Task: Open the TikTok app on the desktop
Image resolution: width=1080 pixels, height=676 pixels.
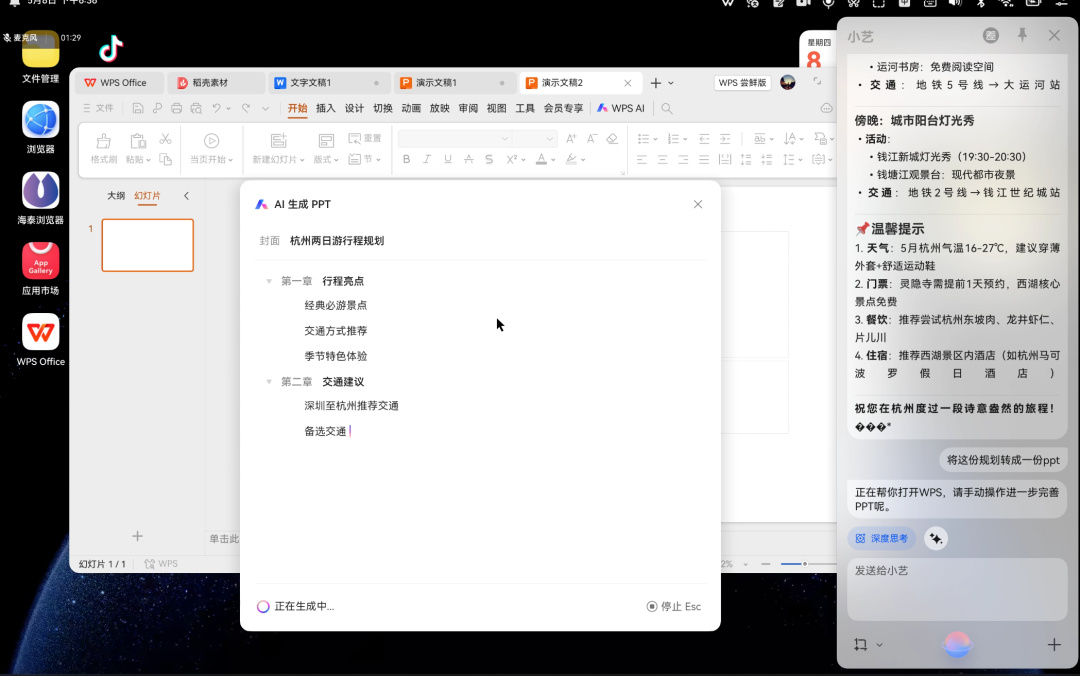Action: tap(110, 48)
